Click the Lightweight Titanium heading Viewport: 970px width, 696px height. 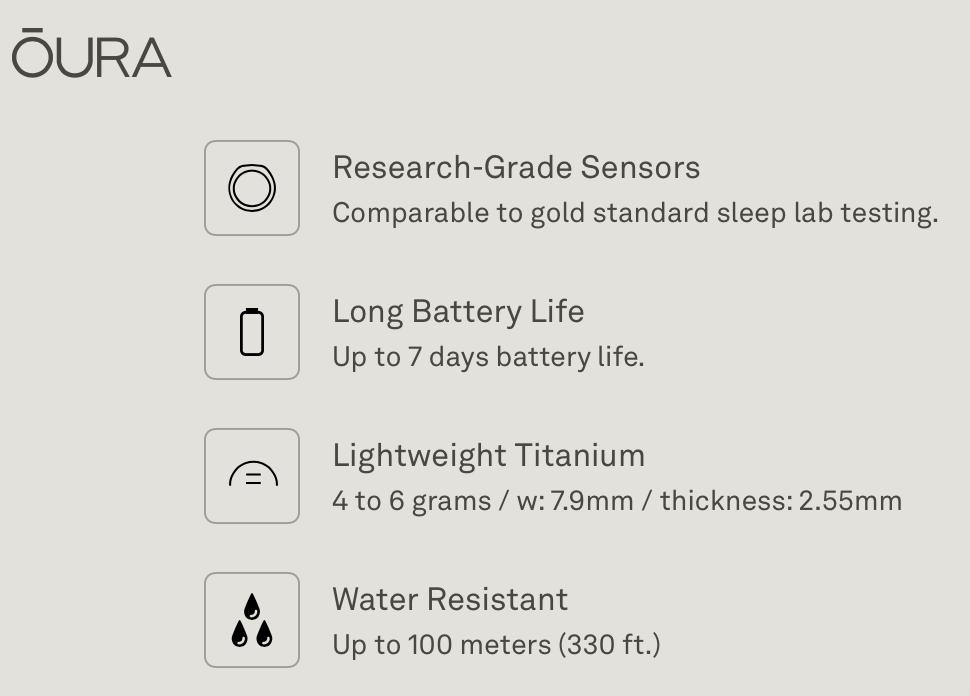488,456
